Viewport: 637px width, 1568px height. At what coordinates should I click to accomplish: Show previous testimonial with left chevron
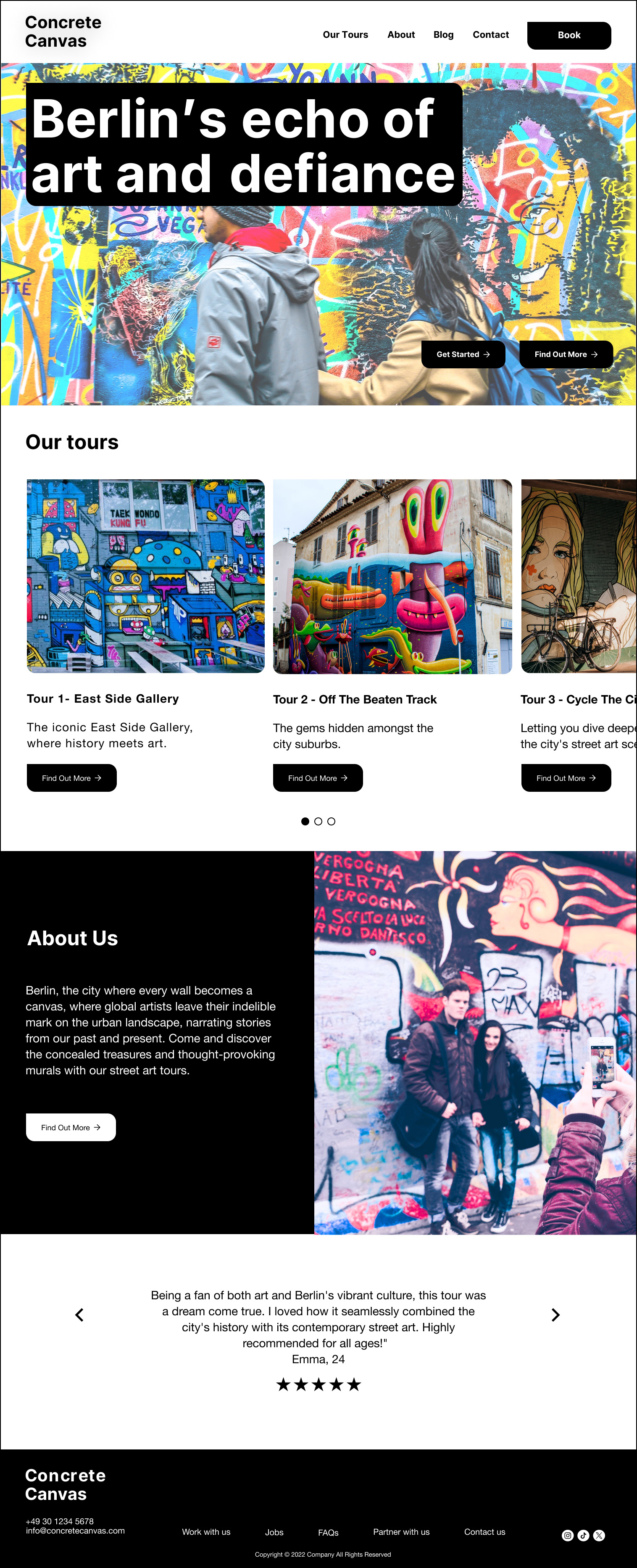[79, 1315]
